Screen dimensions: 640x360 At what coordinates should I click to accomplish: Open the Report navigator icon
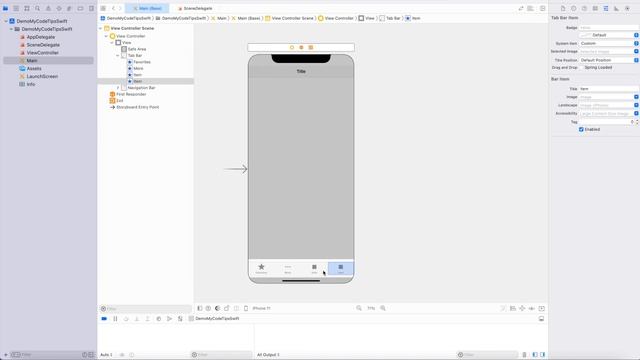[91, 8]
